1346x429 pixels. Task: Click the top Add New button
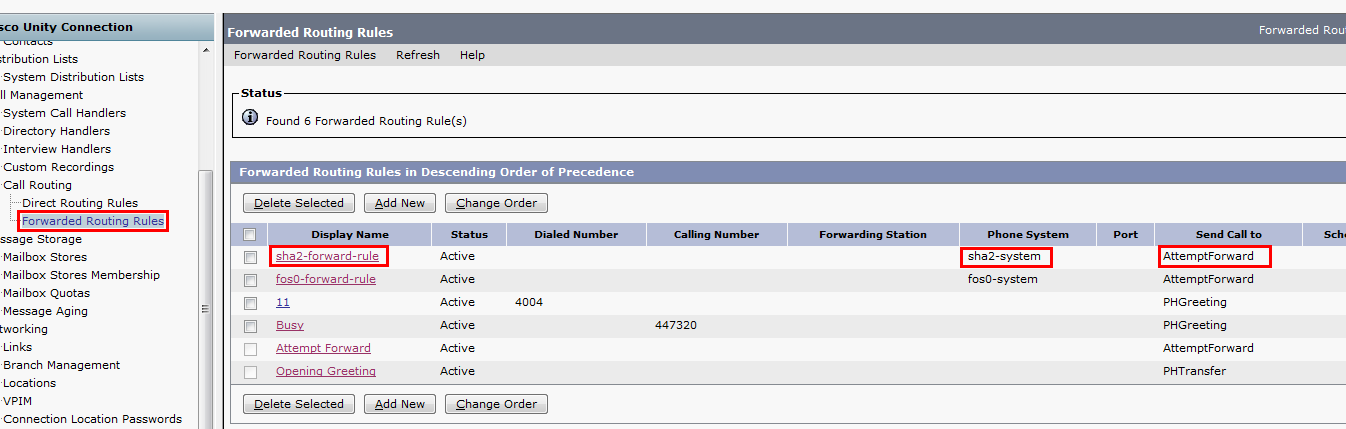400,203
